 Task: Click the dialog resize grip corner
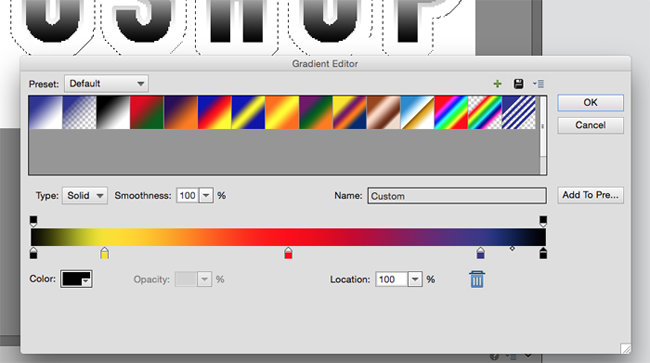[626, 348]
